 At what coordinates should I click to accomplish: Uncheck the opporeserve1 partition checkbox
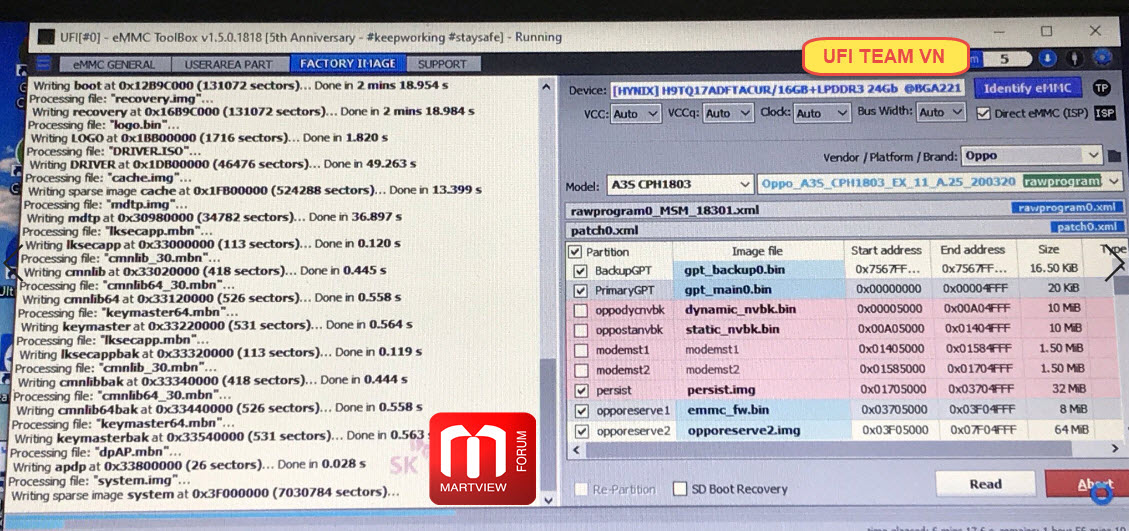(581, 411)
